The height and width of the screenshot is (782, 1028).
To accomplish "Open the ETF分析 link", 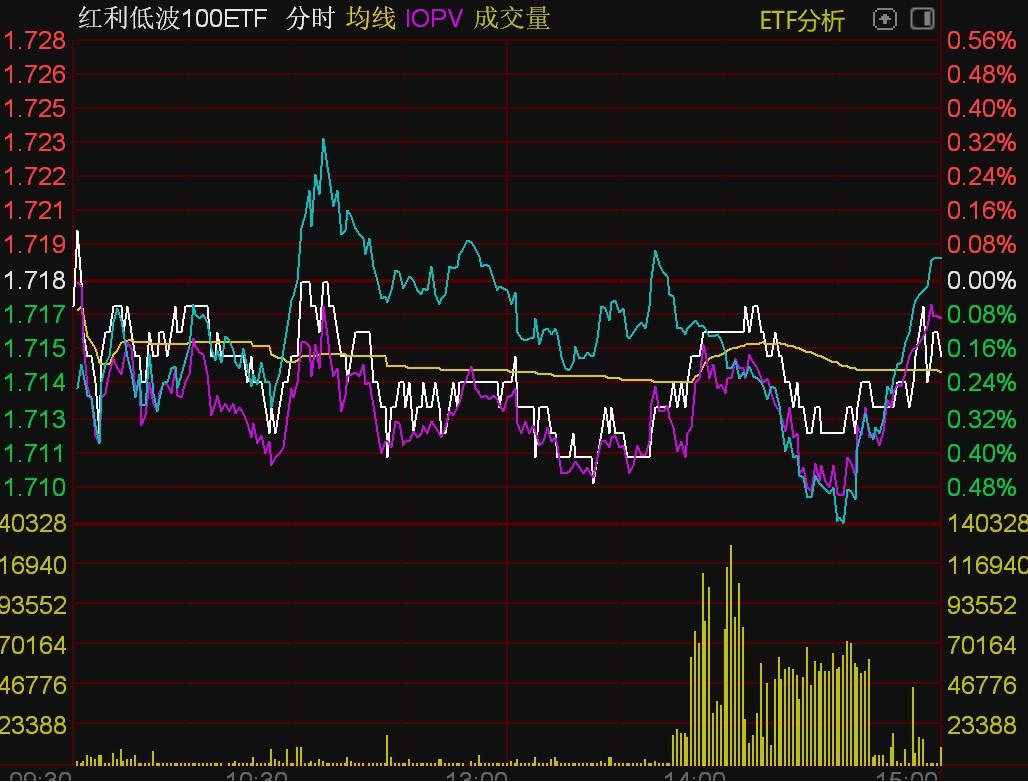I will click(x=801, y=20).
